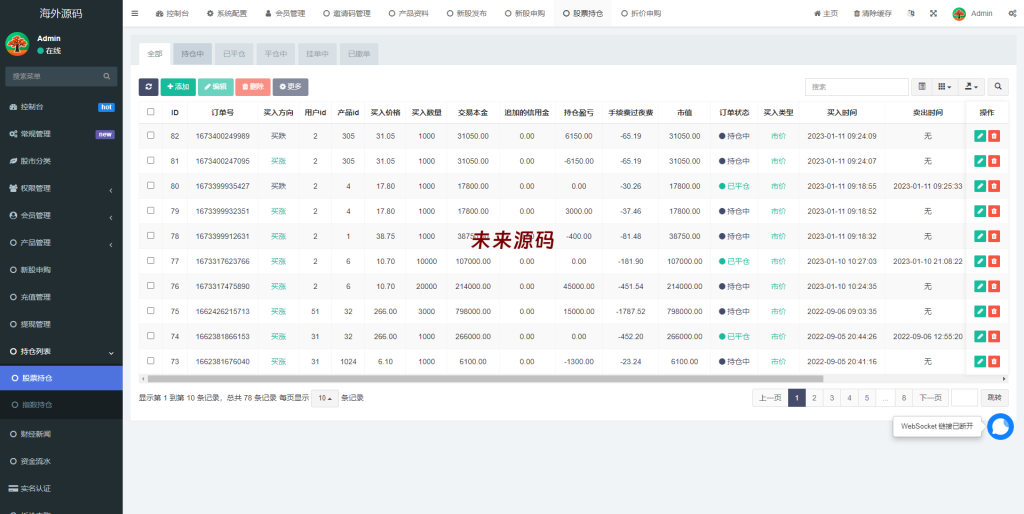The height and width of the screenshot is (514, 1024).
Task: Open the settings gears icon at top right
Action: pyautogui.click(x=1012, y=13)
